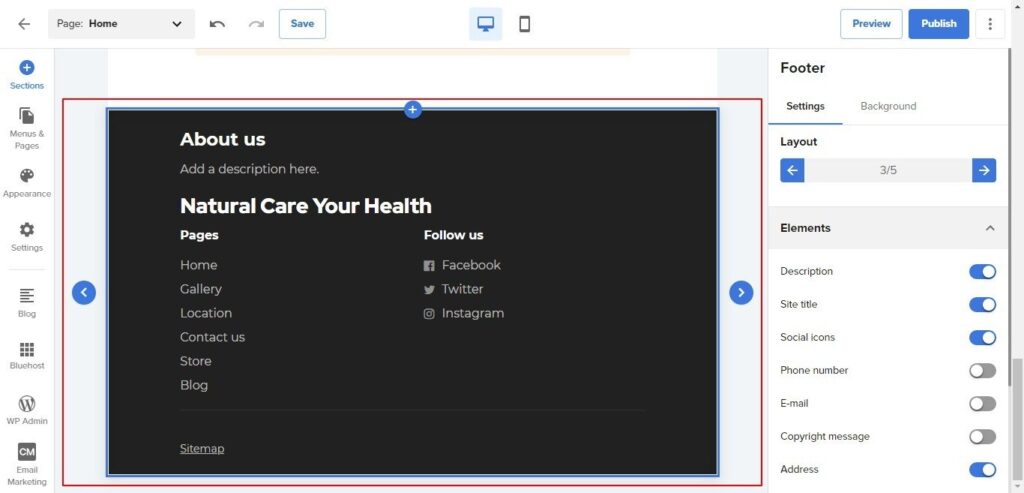Open the Blog sidebar icon
Screen dimensions: 1024x493
pyautogui.click(x=27, y=296)
